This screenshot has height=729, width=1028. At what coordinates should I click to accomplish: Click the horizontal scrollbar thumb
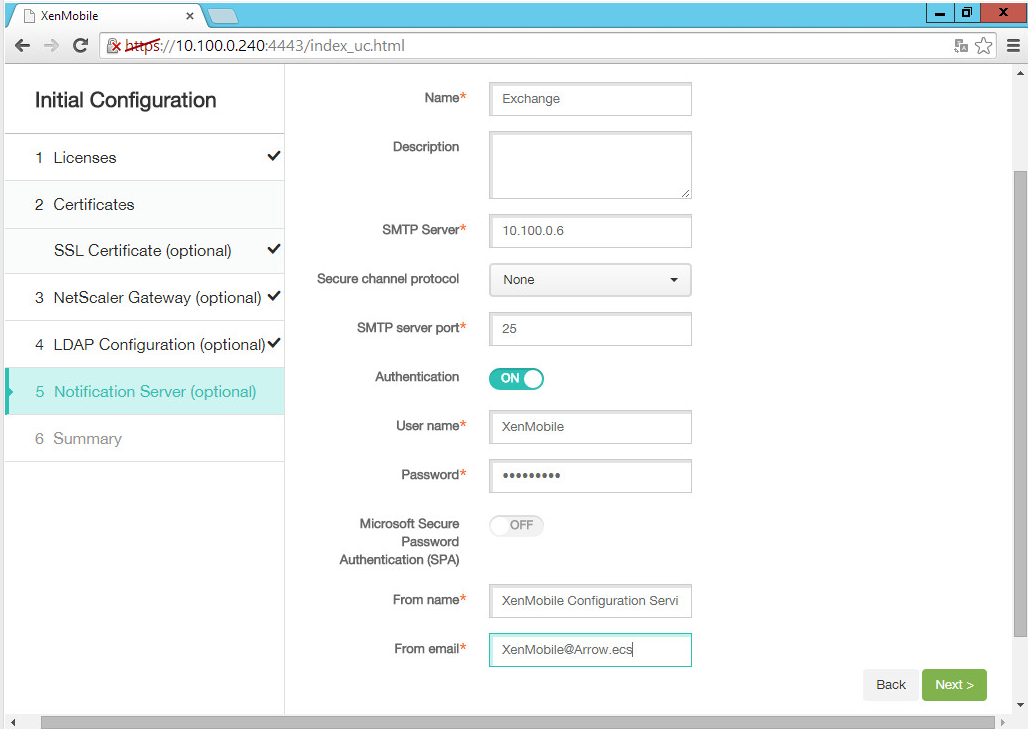pos(518,722)
